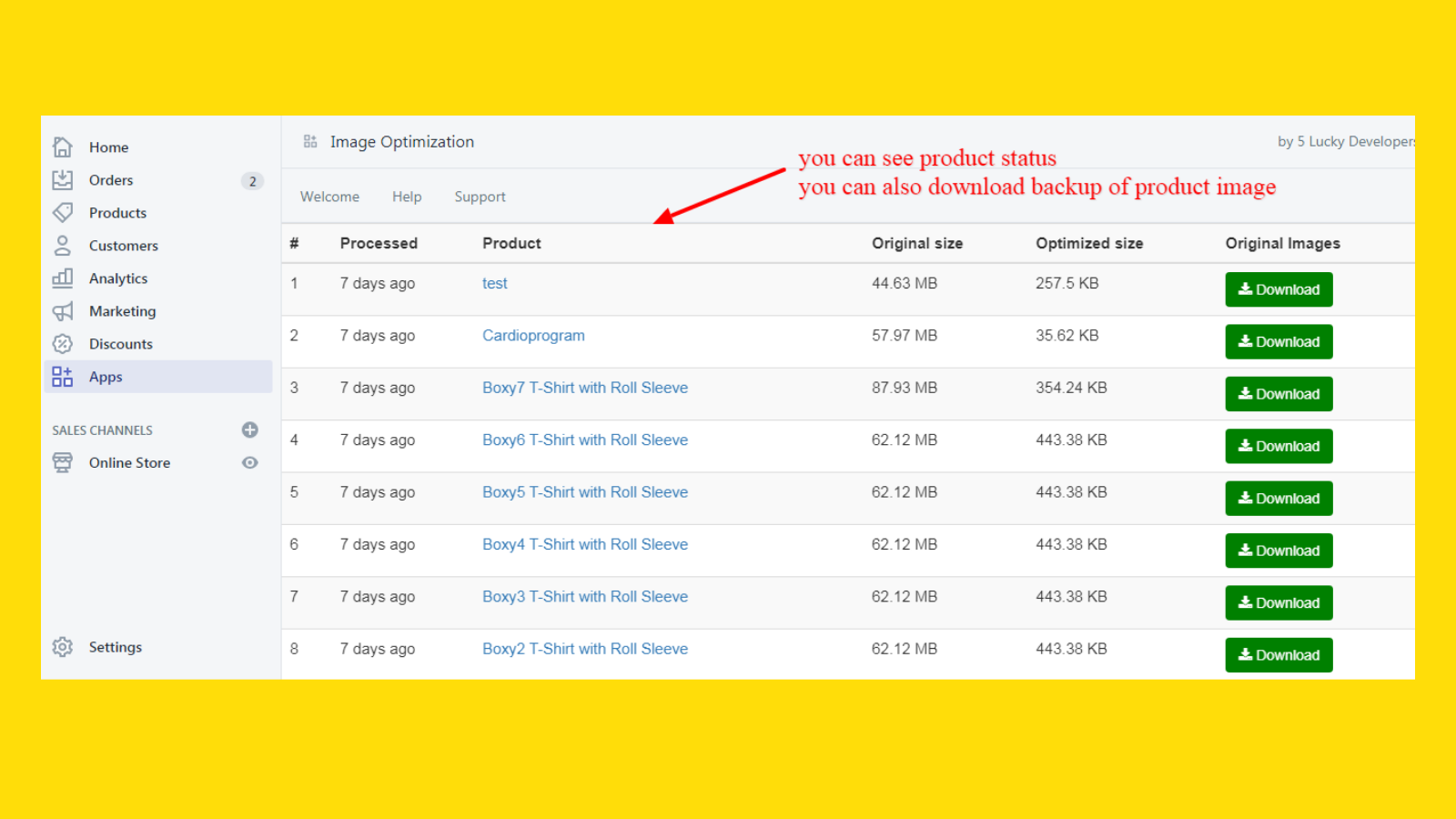Open the Boxy7 T-Shirt with Roll Sleeve link
Image resolution: width=1456 pixels, height=819 pixels.
tap(584, 387)
